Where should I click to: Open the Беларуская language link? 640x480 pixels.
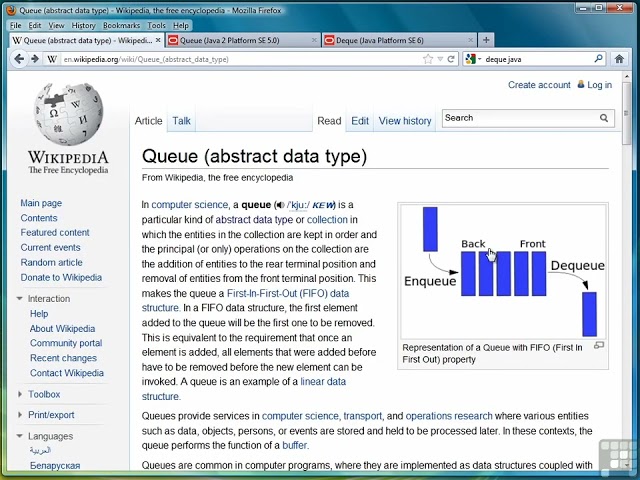tap(55, 466)
